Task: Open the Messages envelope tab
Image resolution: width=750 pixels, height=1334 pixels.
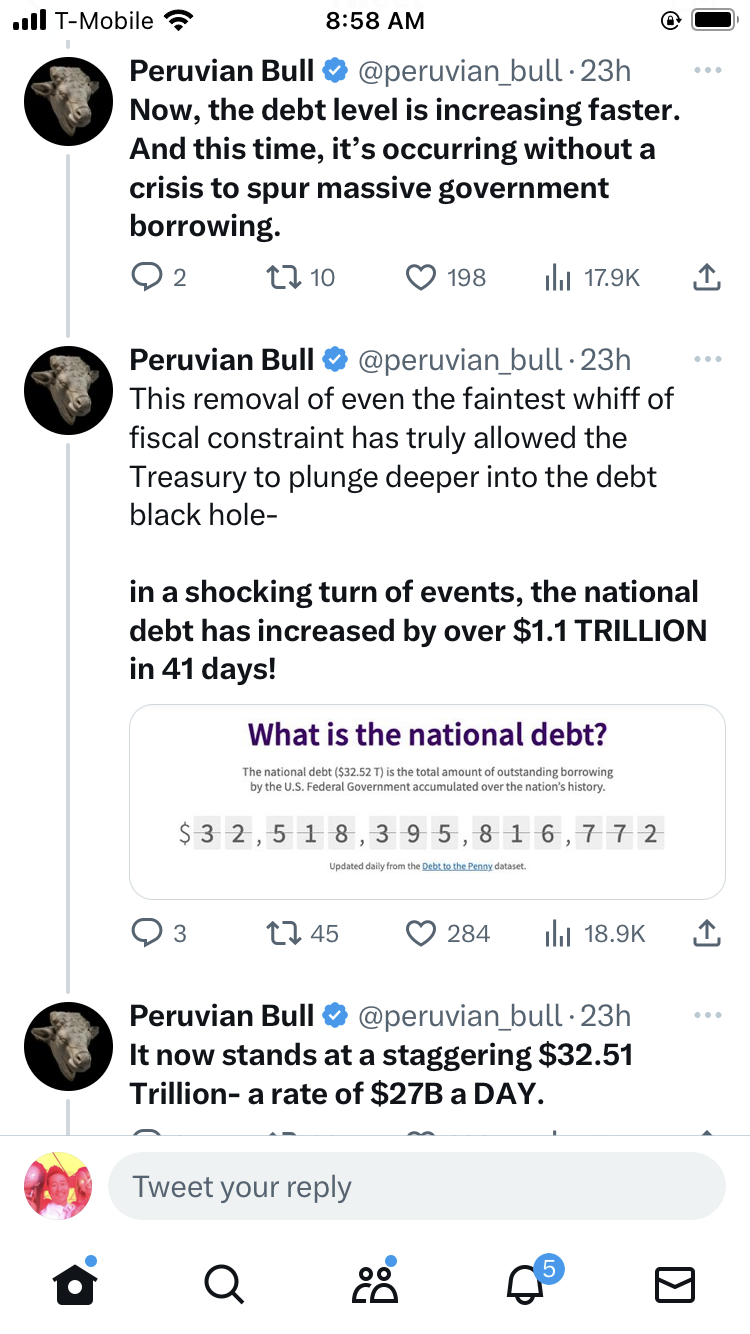Action: (x=675, y=1284)
